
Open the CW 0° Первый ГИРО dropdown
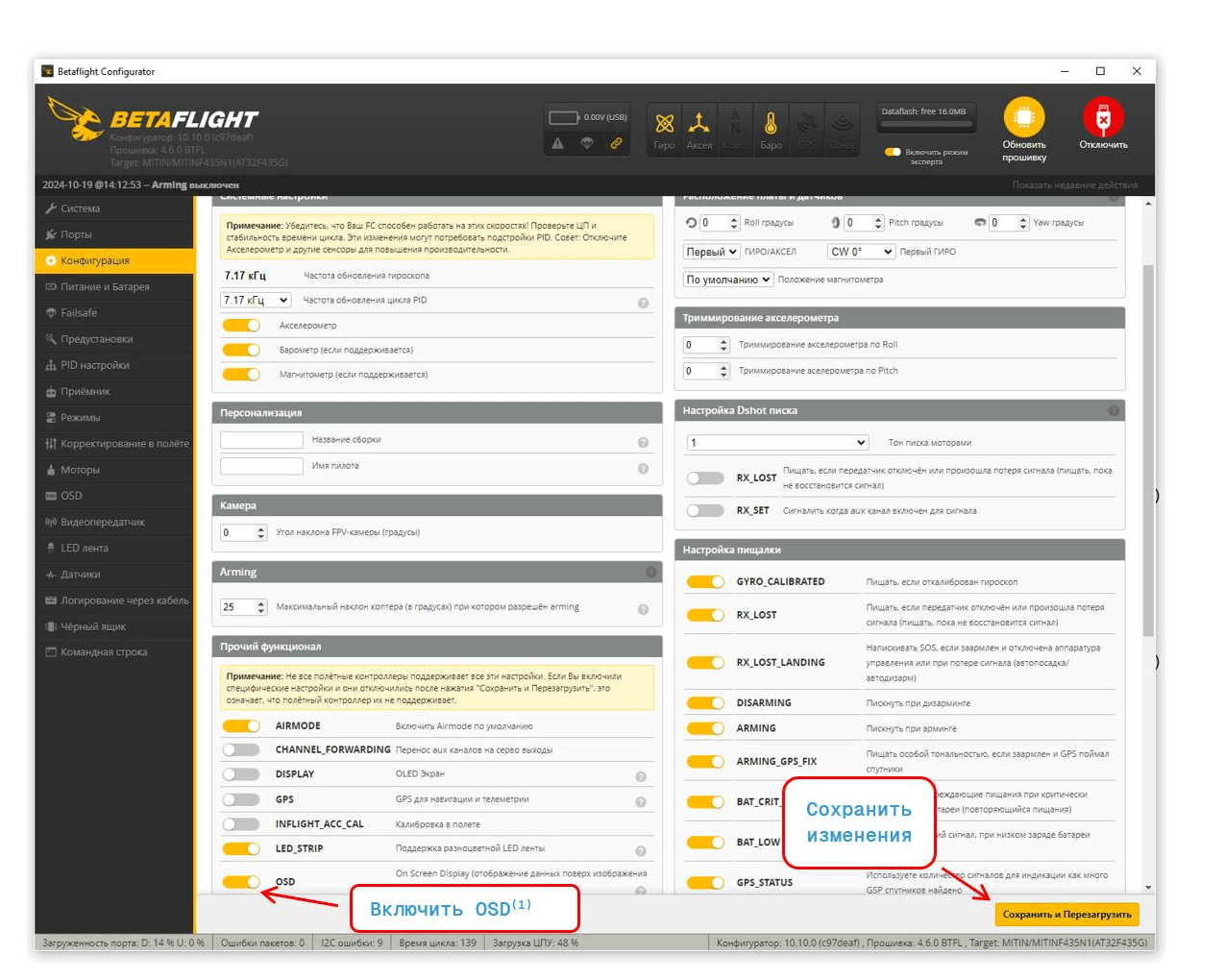click(x=862, y=252)
